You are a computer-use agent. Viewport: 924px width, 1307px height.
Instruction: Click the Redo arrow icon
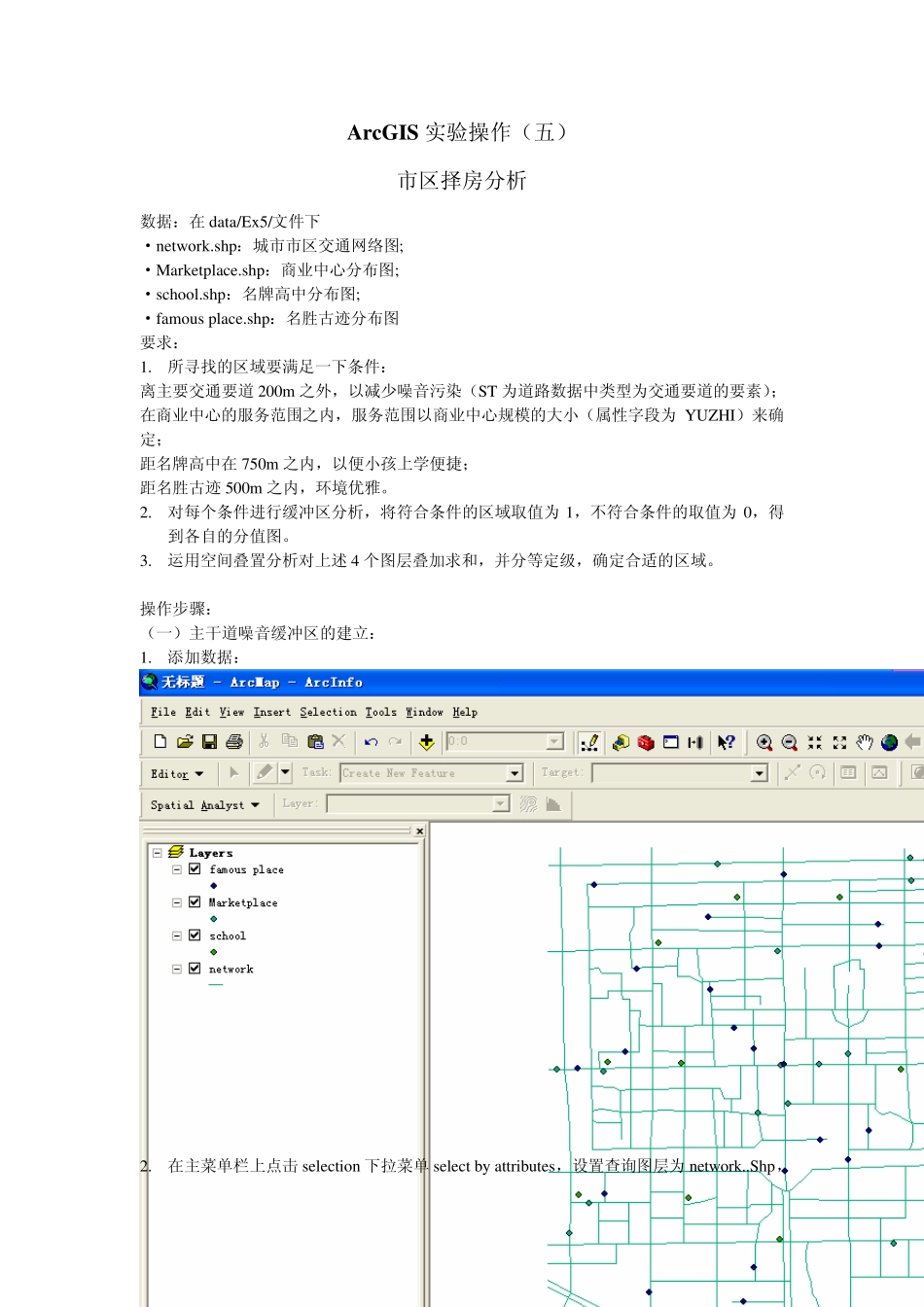(x=395, y=742)
